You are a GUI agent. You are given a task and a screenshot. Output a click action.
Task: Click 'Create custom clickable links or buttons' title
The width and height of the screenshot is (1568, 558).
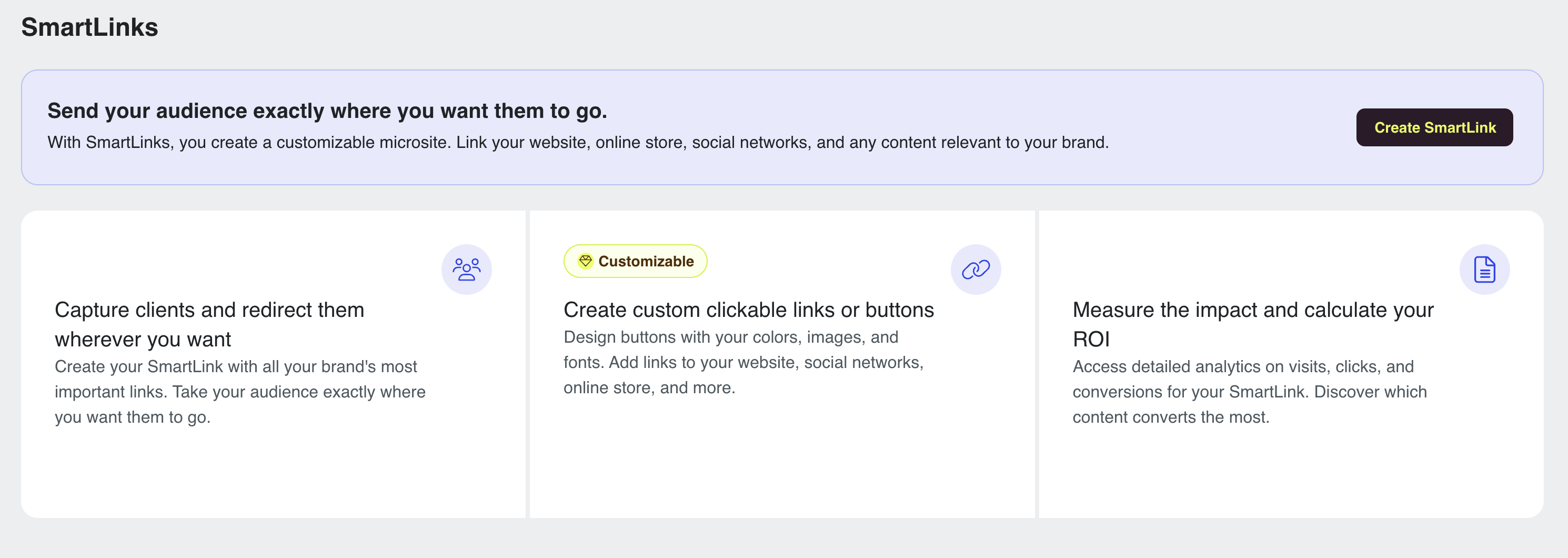pyautogui.click(x=748, y=310)
